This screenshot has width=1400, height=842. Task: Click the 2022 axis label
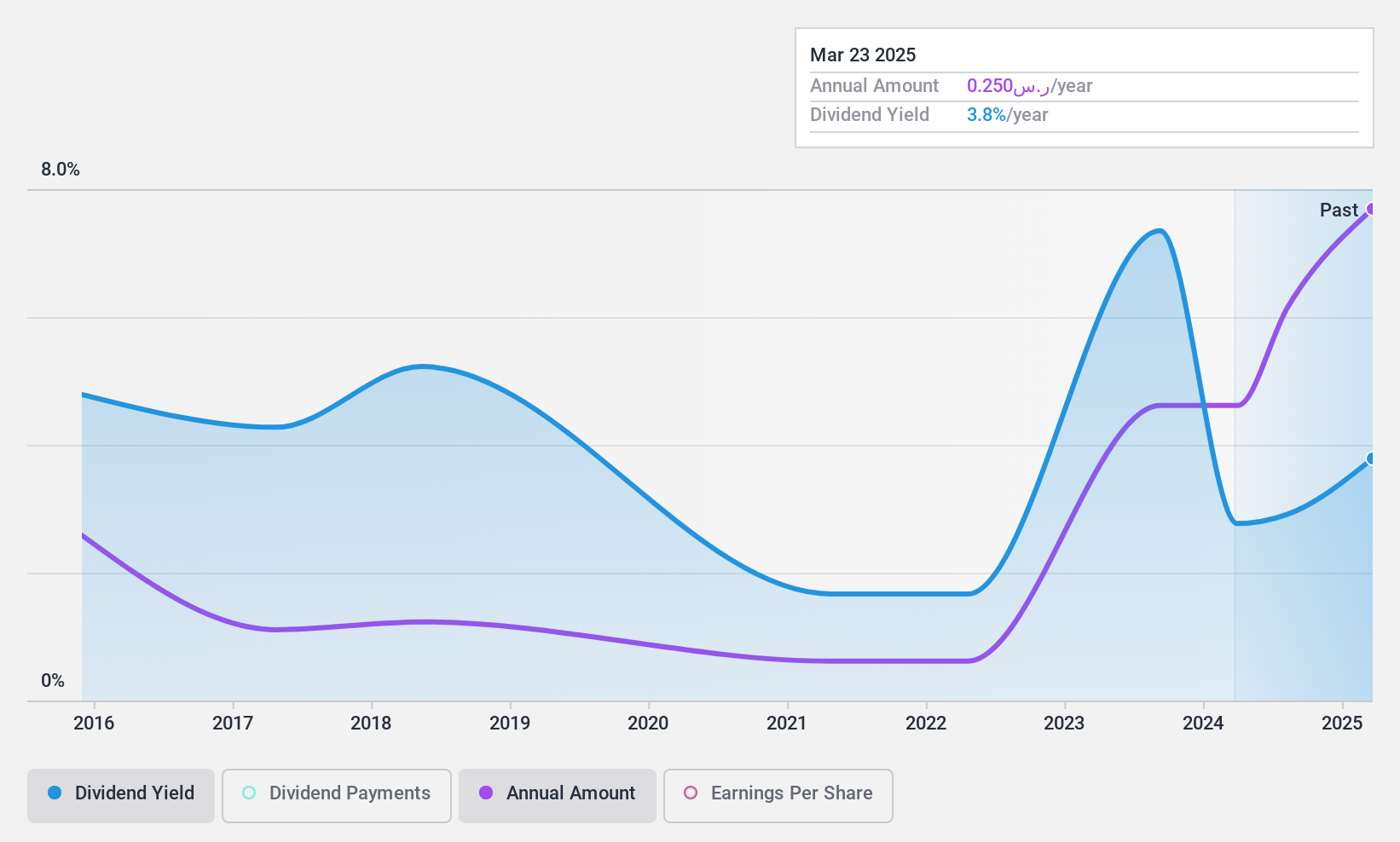pyautogui.click(x=926, y=724)
